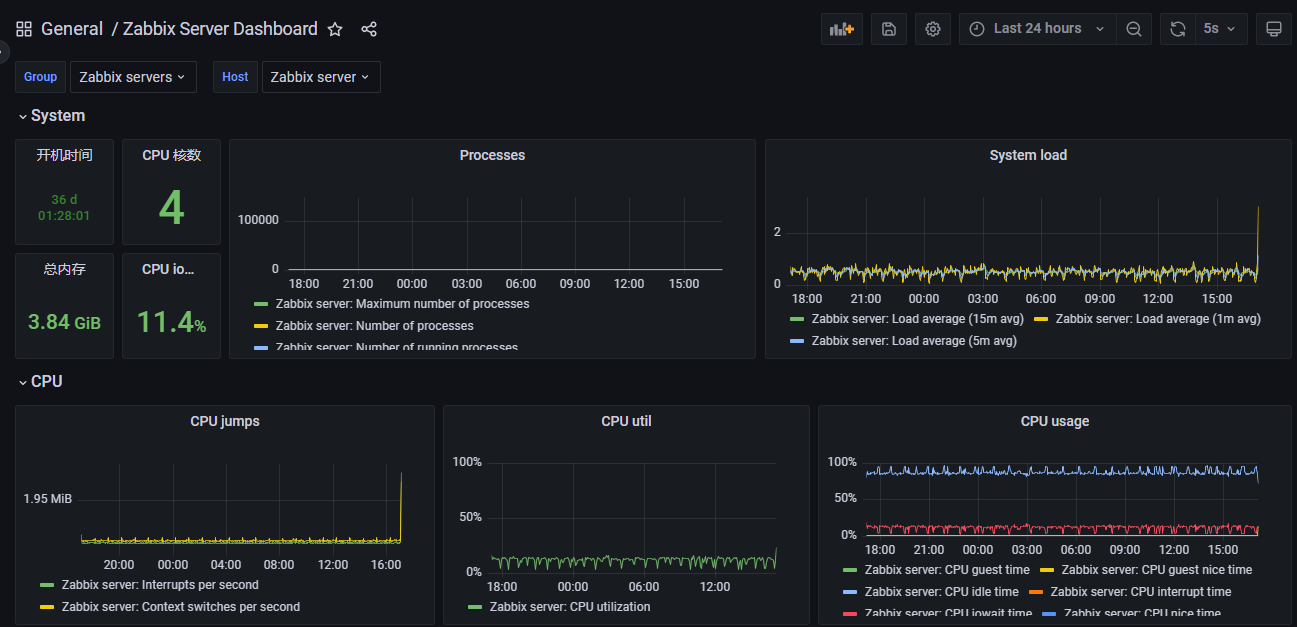This screenshot has width=1297, height=627.
Task: Toggle Maximum number of processes series
Action: coord(402,304)
